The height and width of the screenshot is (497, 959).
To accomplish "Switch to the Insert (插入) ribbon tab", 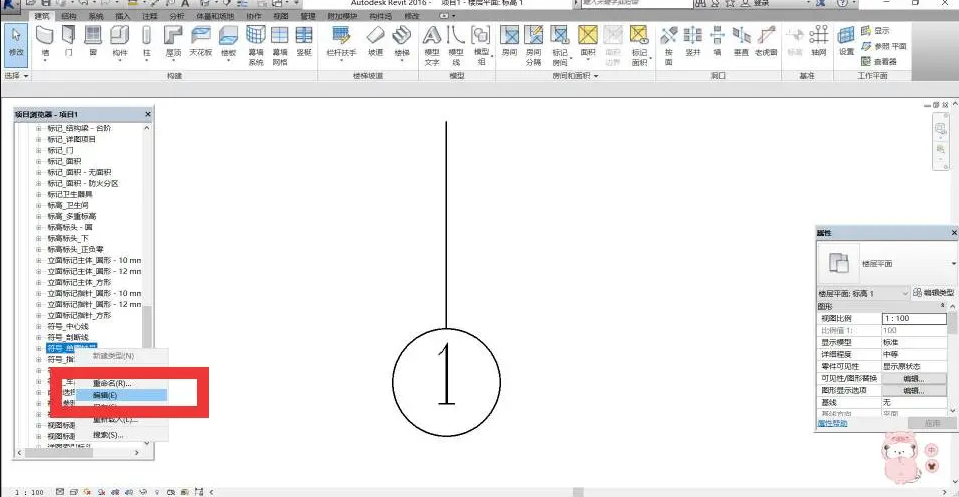I will click(x=123, y=16).
